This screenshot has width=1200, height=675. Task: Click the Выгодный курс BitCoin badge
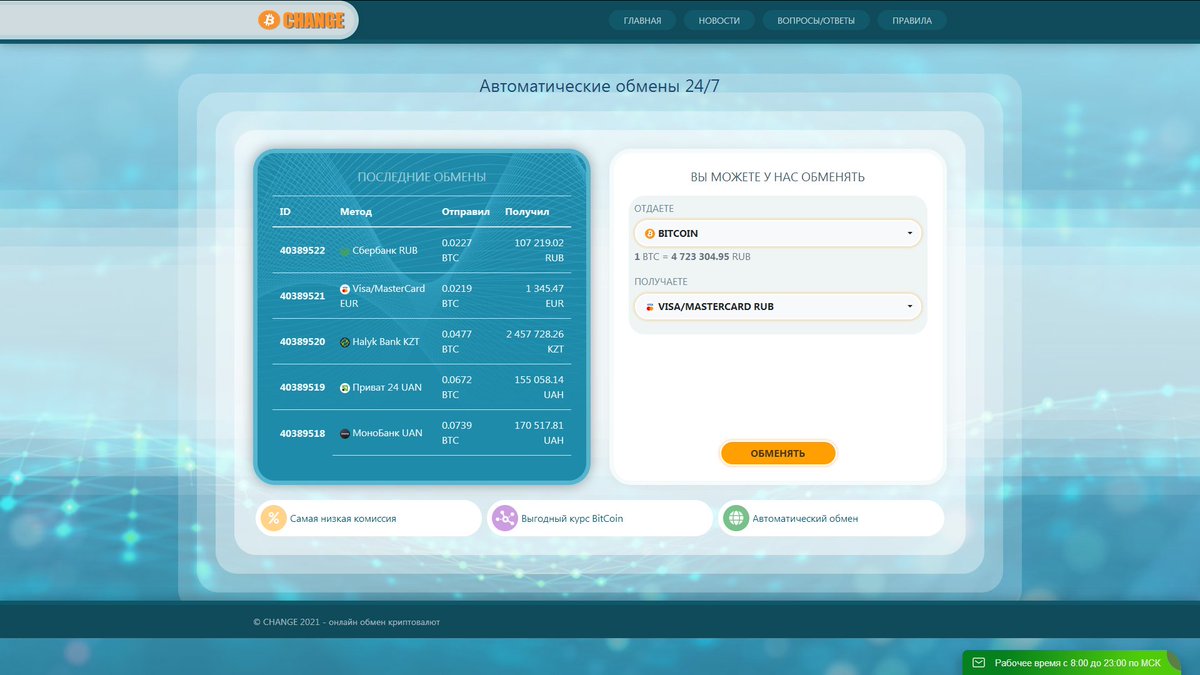point(600,518)
